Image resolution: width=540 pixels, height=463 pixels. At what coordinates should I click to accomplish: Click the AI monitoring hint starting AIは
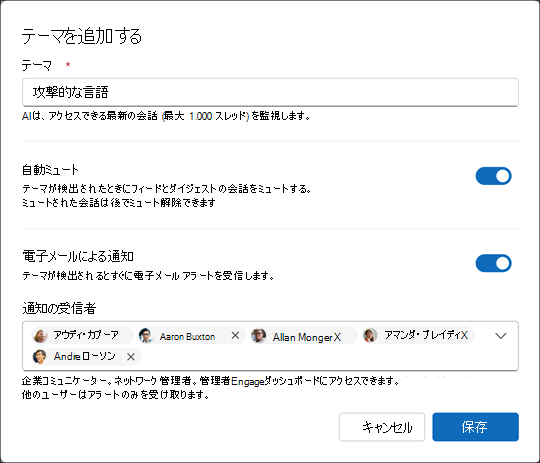166,116
